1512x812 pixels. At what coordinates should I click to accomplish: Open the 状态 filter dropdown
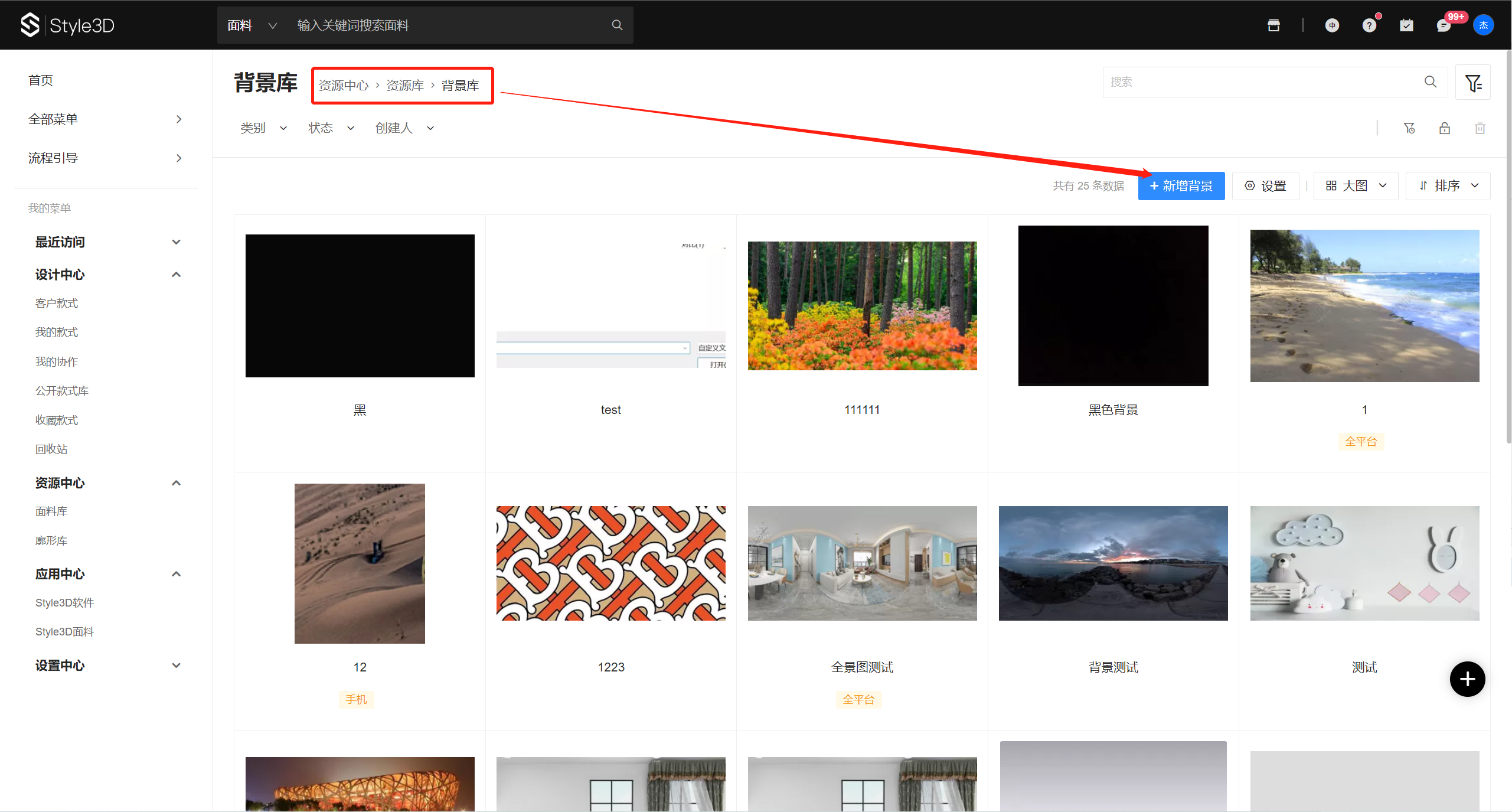point(331,128)
